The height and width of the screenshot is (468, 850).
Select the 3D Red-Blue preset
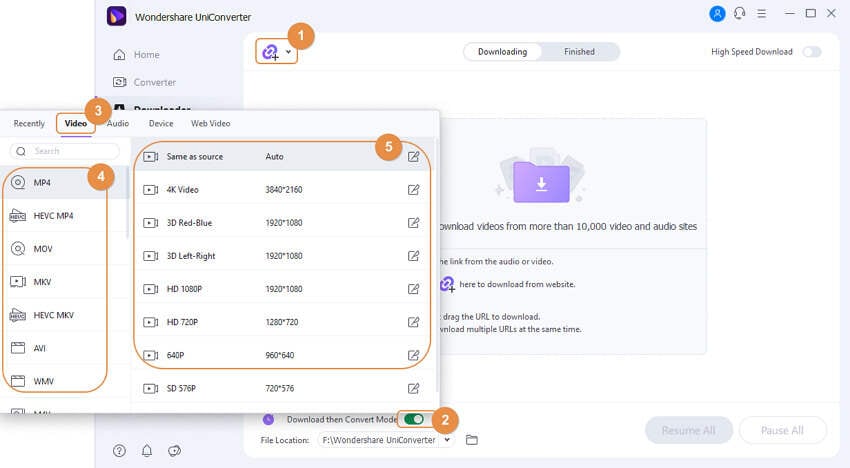(x=282, y=223)
